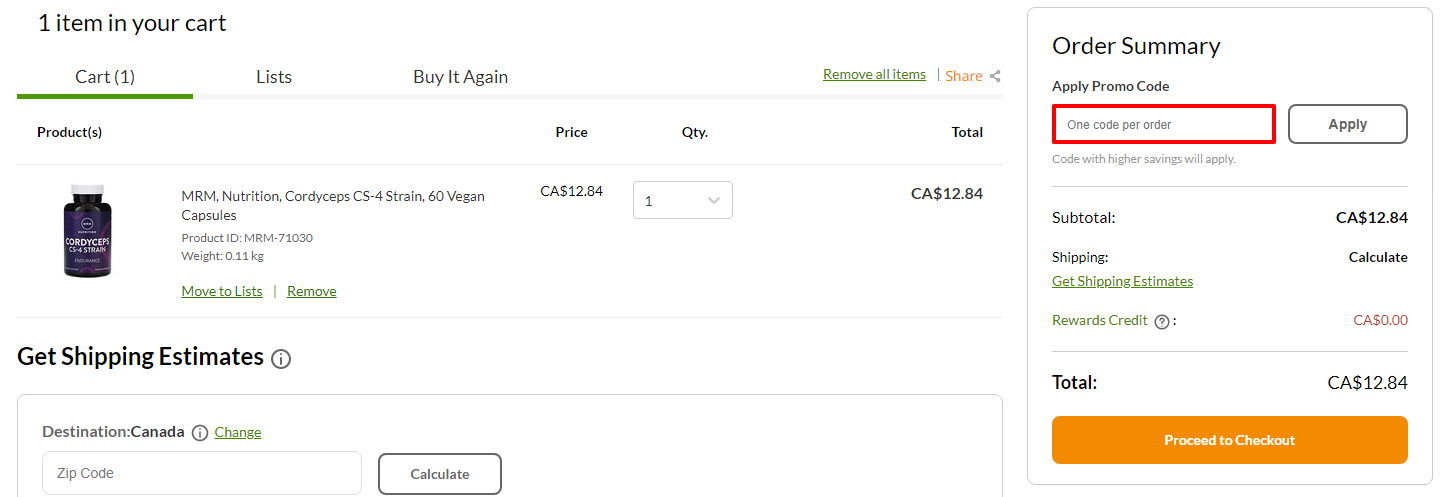Screen dimensions: 1440x497
Task: Click the Apply promo code button
Action: (x=1347, y=124)
